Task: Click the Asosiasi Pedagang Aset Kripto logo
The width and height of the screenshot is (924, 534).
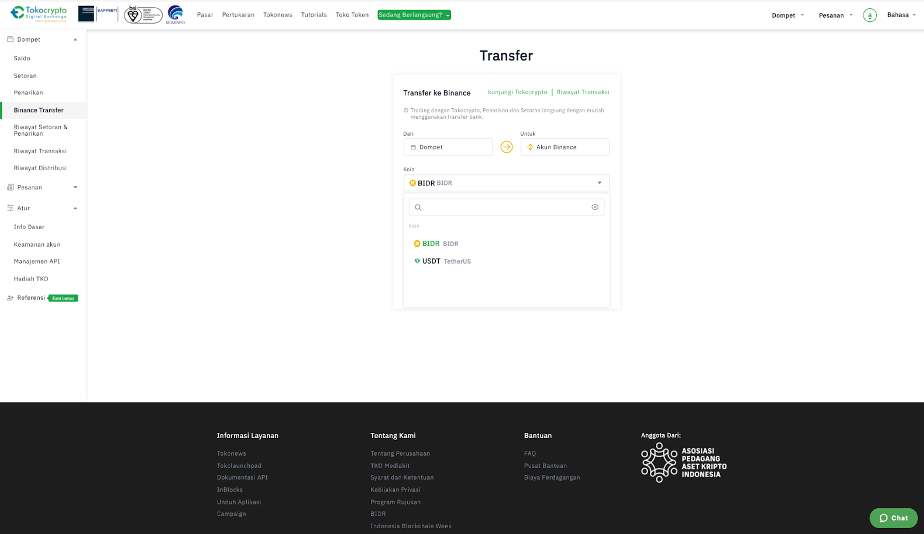Action: click(x=684, y=463)
